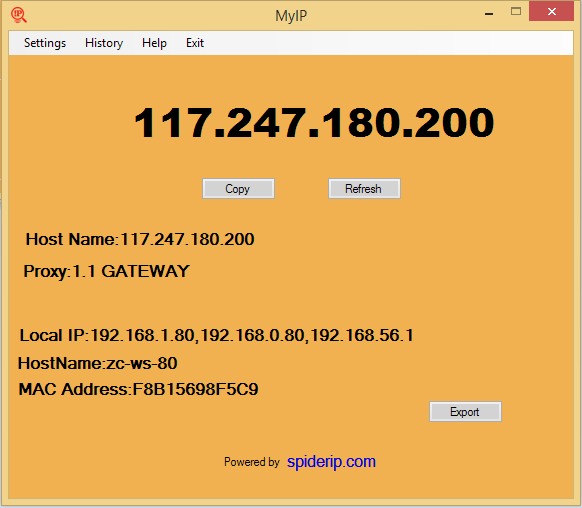This screenshot has width=582, height=508.
Task: Open the Settings menu
Action: tap(45, 43)
